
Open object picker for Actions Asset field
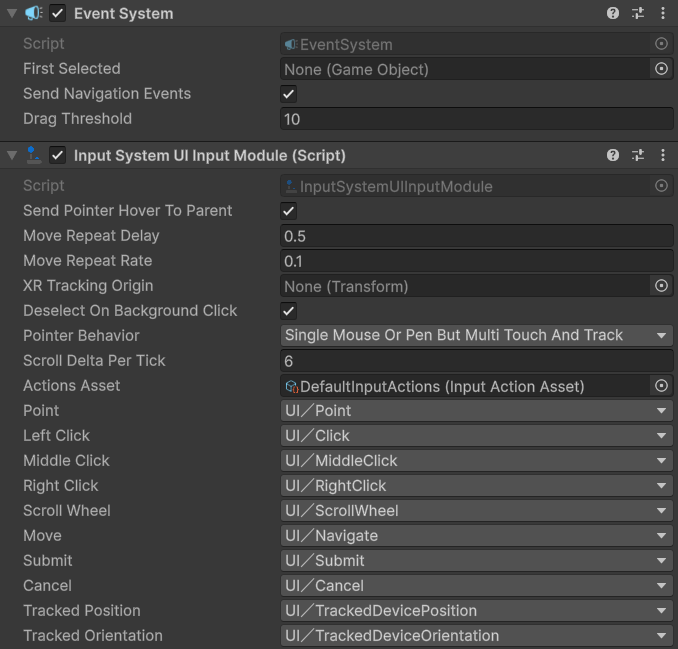click(x=661, y=386)
